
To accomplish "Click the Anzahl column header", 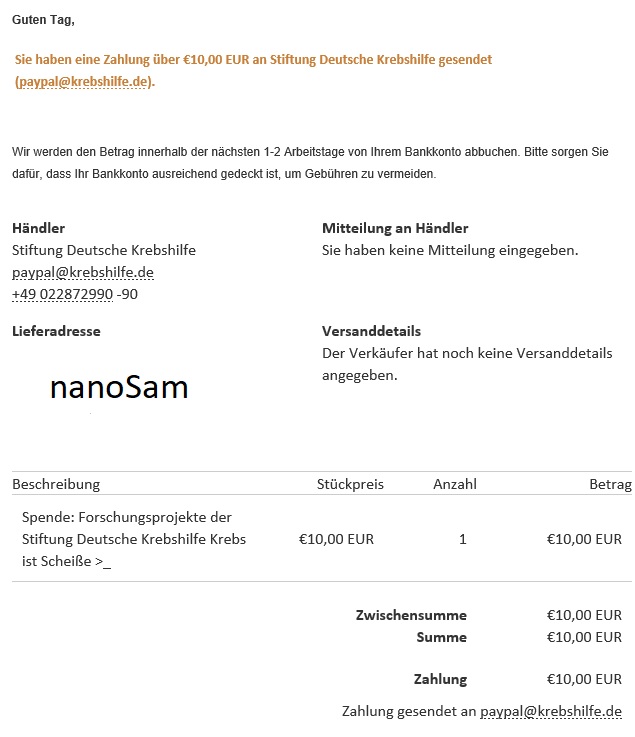I will click(455, 484).
